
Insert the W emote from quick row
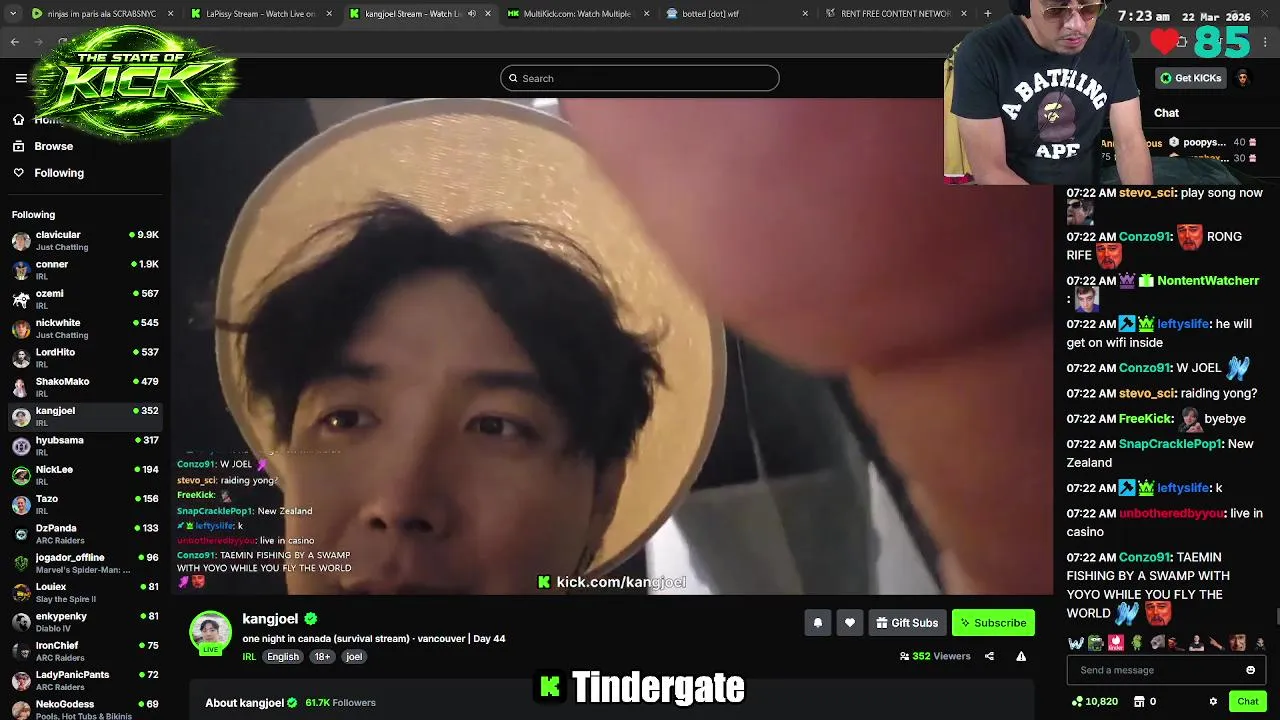click(1076, 643)
